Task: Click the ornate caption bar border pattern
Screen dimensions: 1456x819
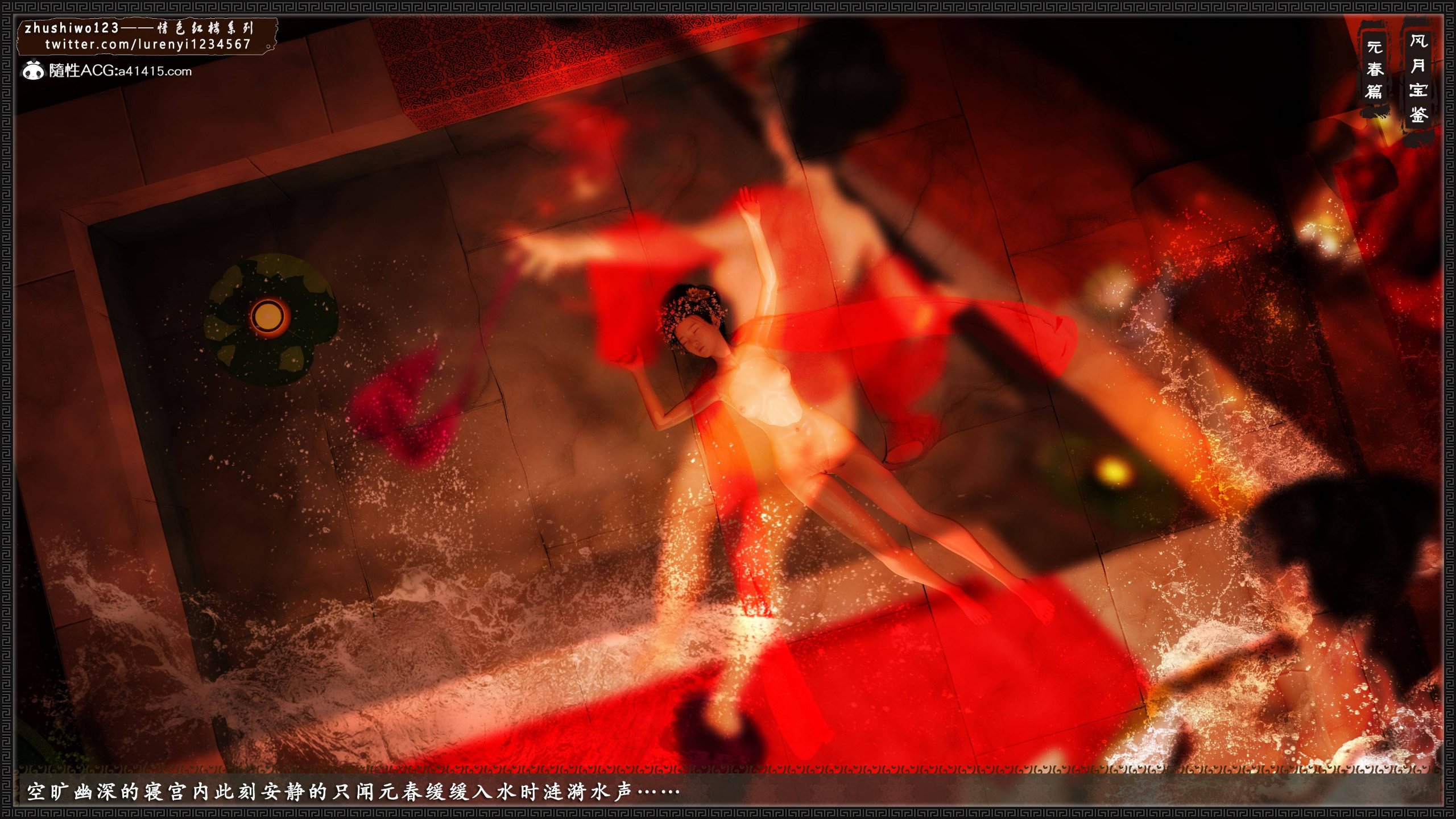Action: click(728, 769)
